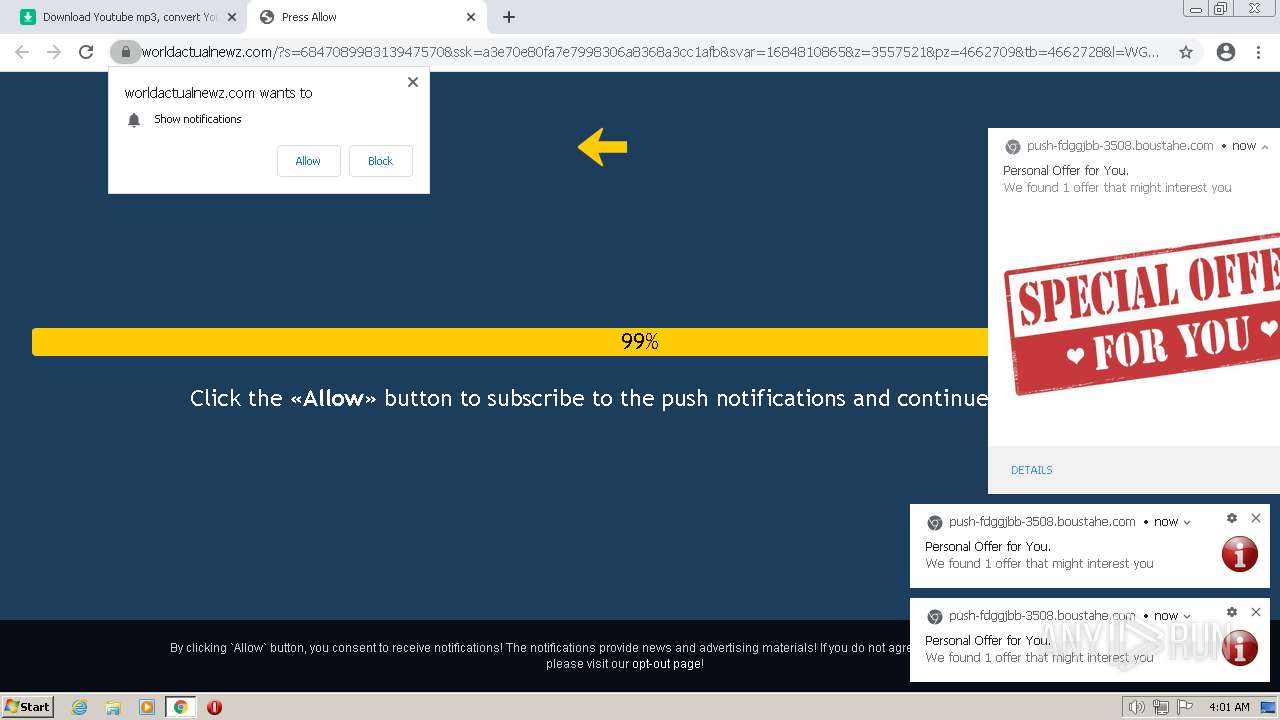This screenshot has height=720, width=1280.
Task: Open settings gear of bottom notification
Action: 1232,612
